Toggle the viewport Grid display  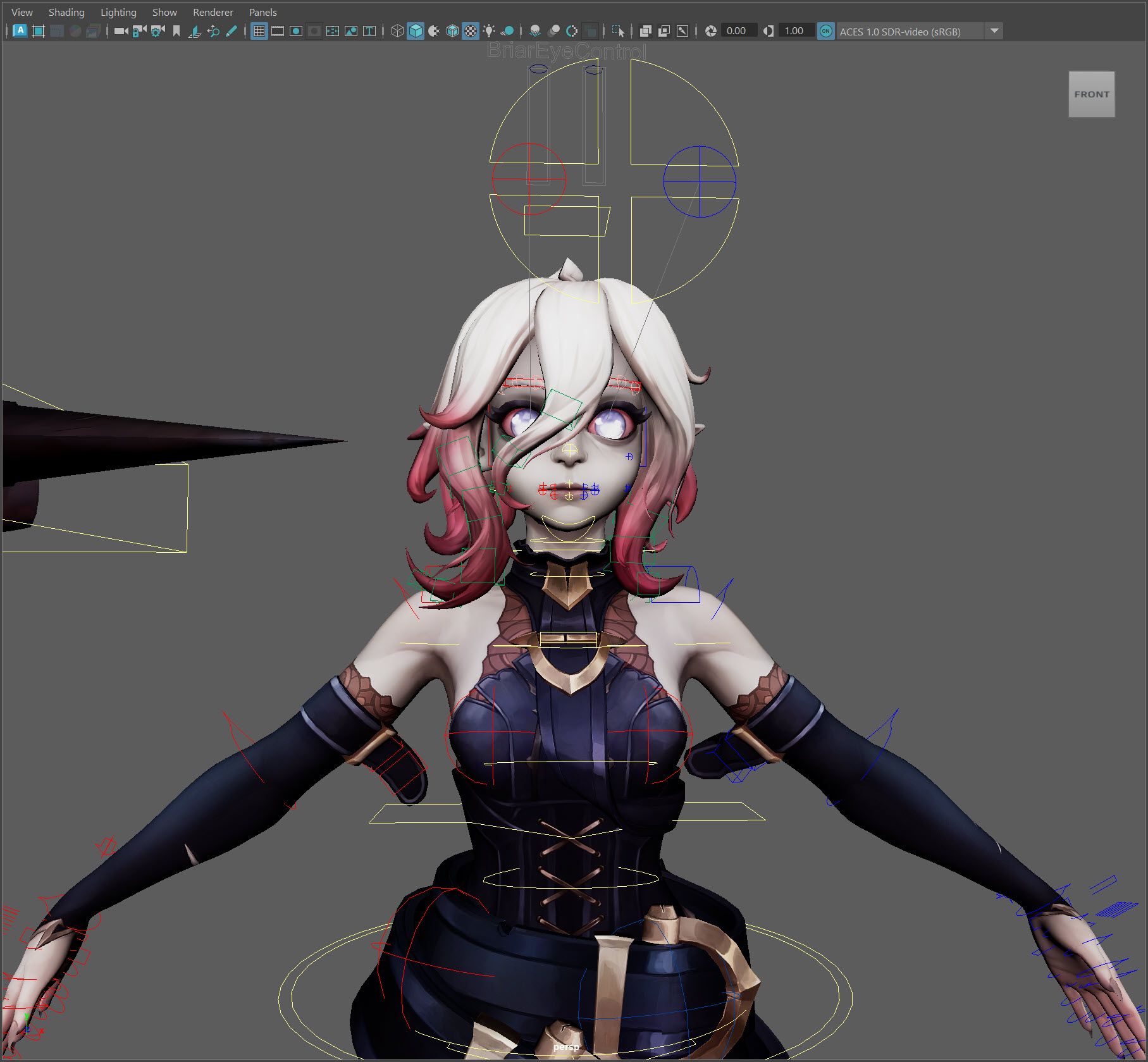259,31
